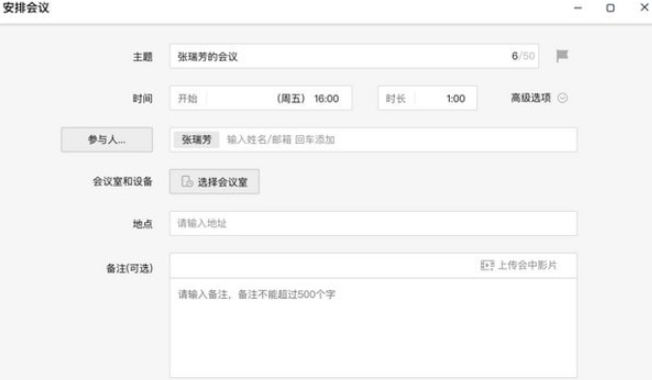The height and width of the screenshot is (380, 652).
Task: Open the 开始 start time selector
Action: pyautogui.click(x=260, y=98)
